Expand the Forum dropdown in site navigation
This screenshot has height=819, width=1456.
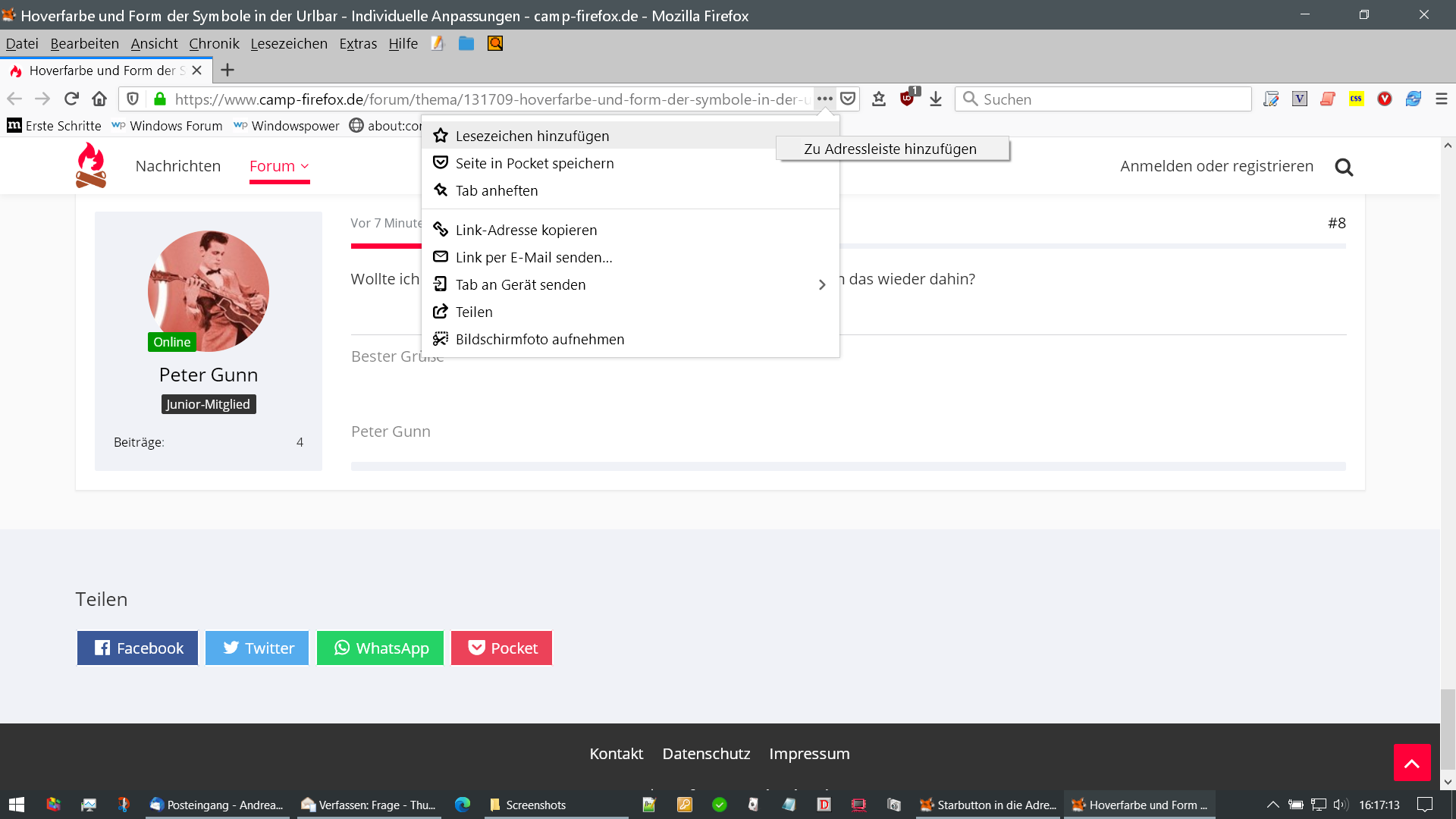point(279,166)
